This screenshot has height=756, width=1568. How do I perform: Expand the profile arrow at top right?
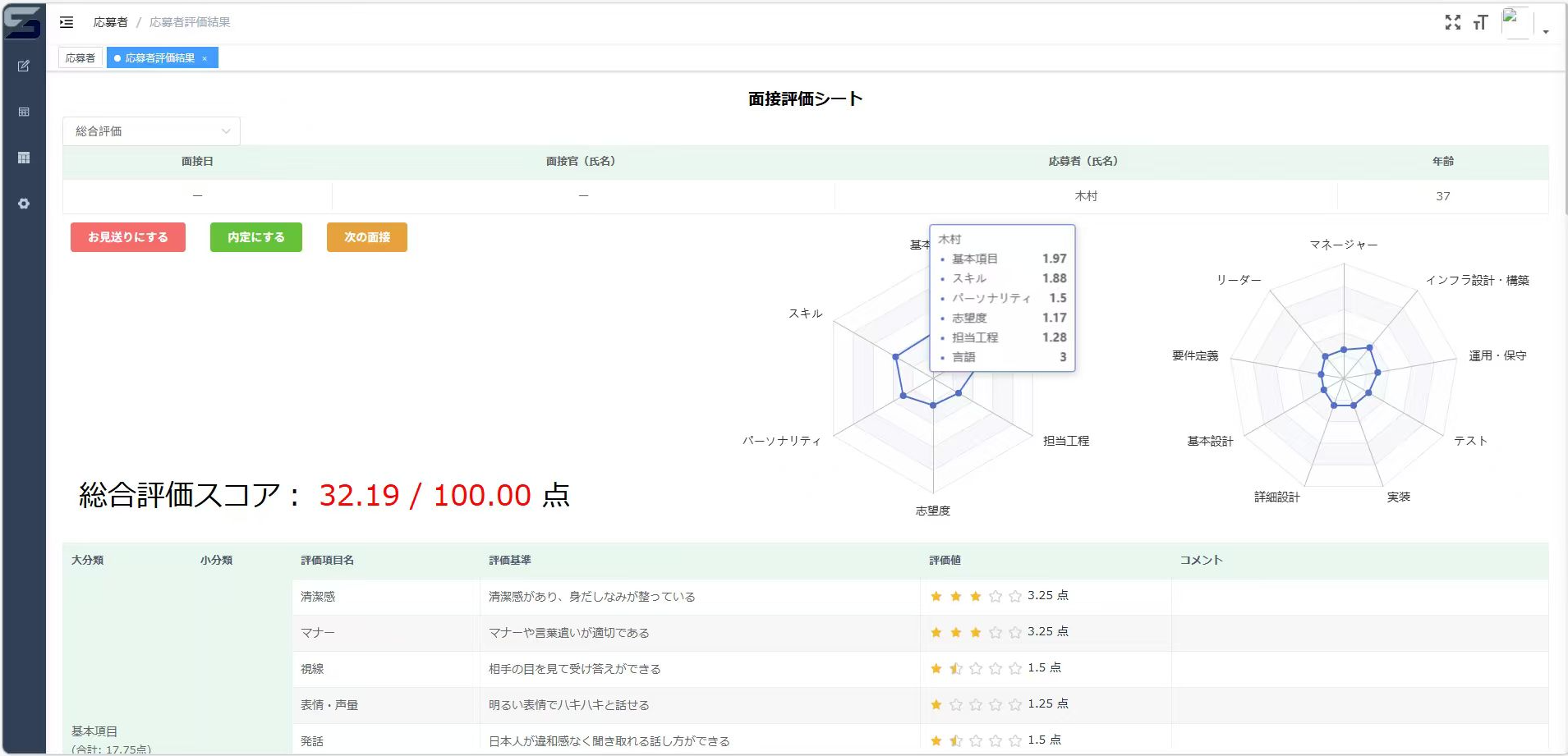1547,30
